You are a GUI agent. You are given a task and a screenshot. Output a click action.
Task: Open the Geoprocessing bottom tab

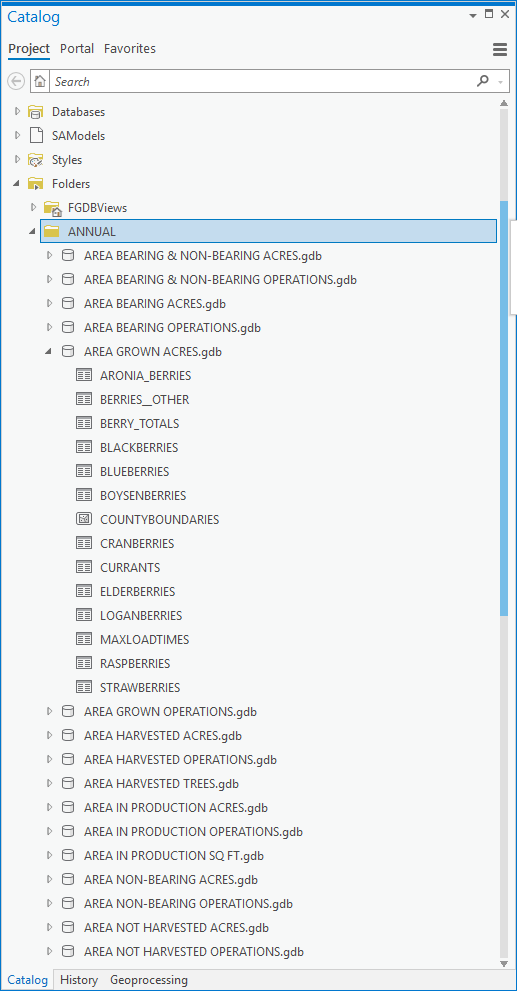tap(149, 980)
